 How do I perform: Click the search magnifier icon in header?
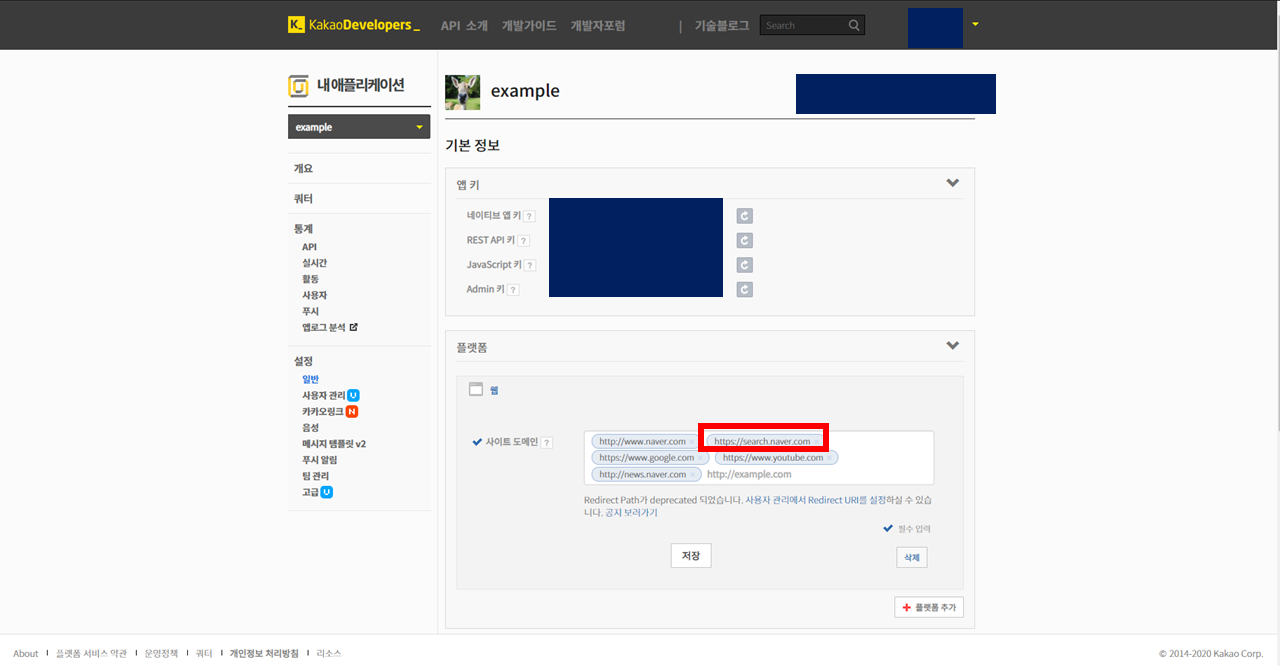pyautogui.click(x=853, y=25)
